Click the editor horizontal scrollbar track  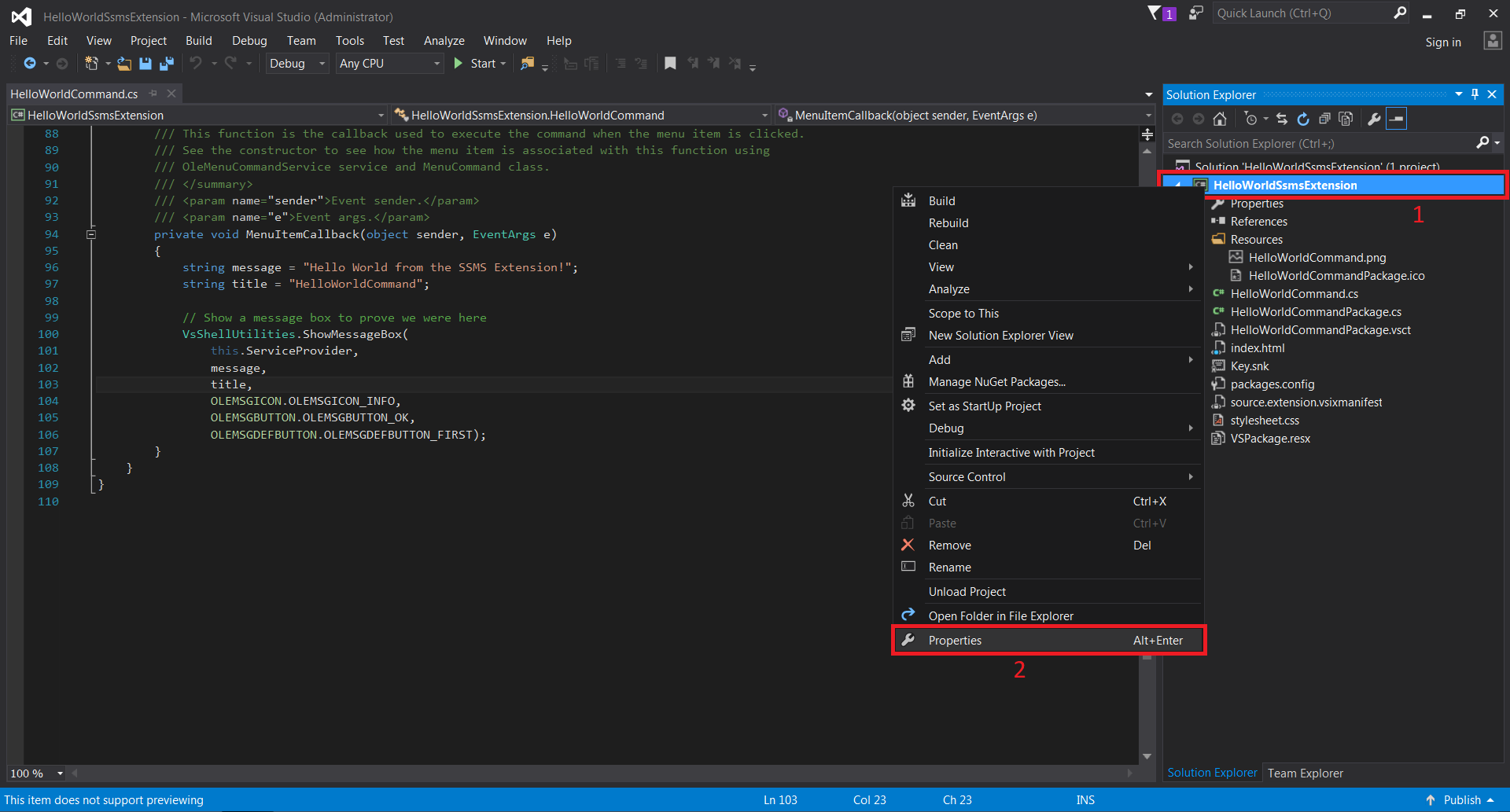tap(602, 773)
